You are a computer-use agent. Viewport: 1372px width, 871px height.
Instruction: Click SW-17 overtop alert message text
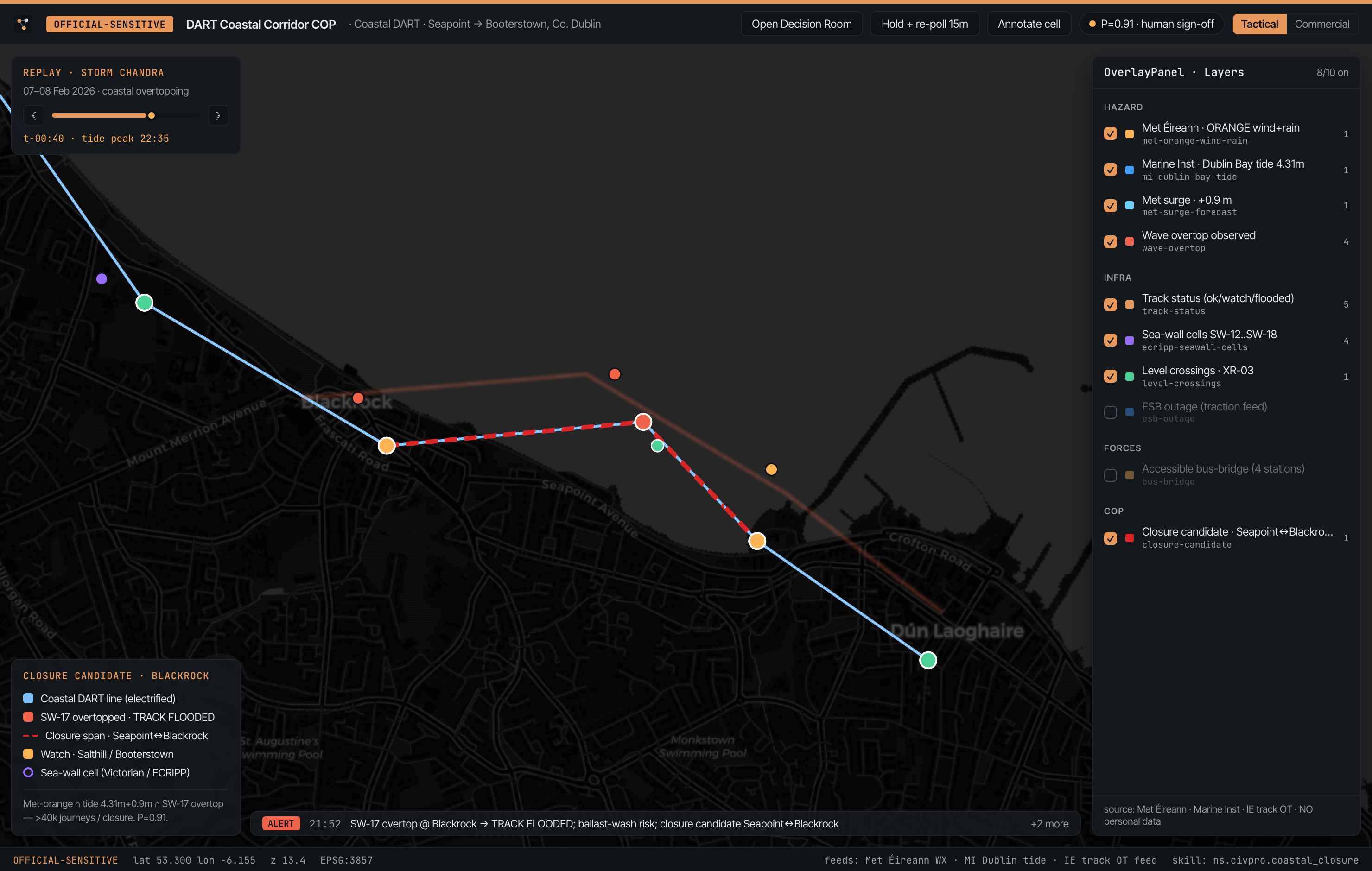pyautogui.click(x=594, y=824)
